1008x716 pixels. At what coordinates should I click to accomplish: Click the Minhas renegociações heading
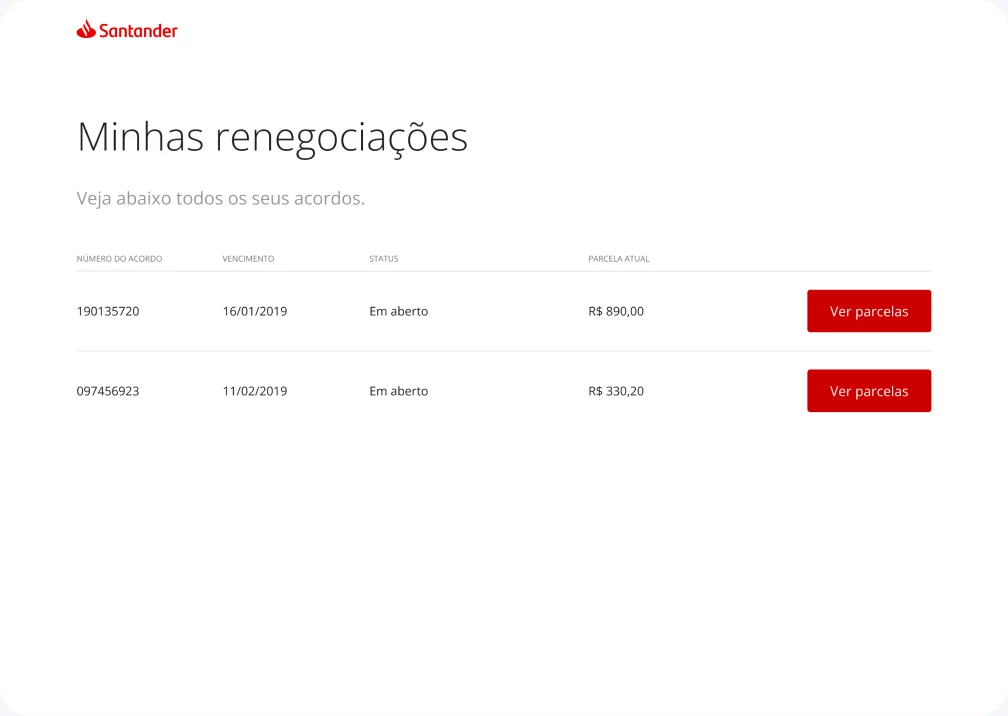coord(272,138)
